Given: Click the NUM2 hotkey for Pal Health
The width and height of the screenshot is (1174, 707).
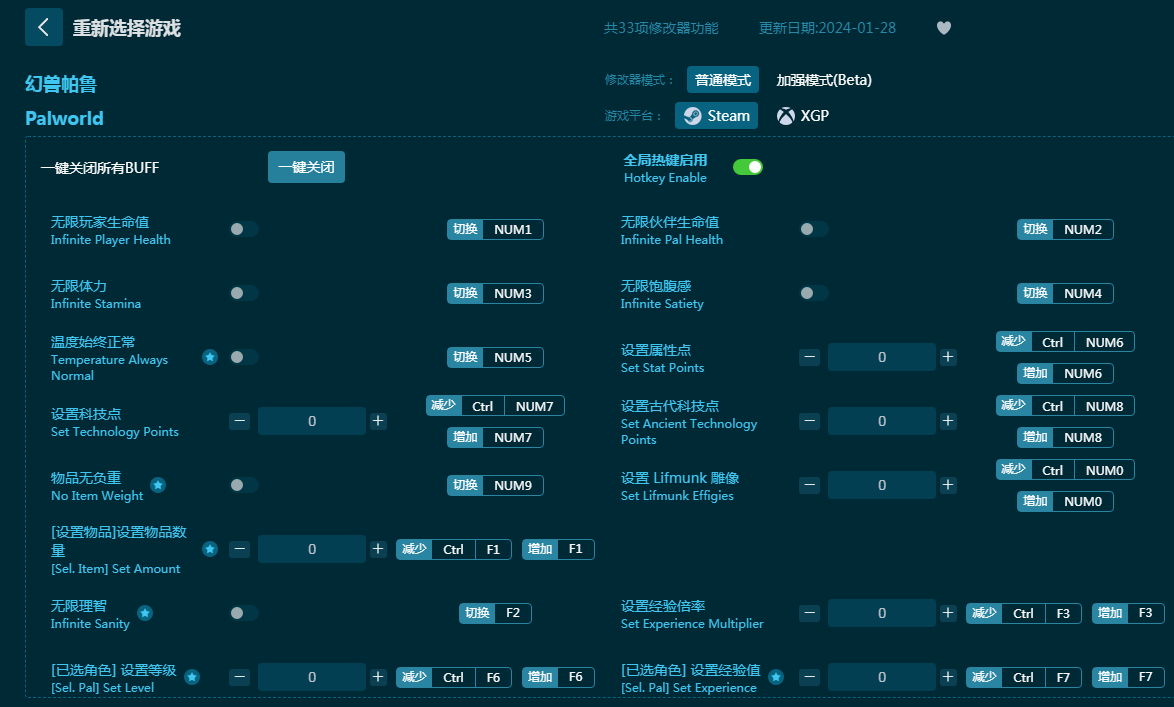Looking at the screenshot, I should click(x=1065, y=229).
